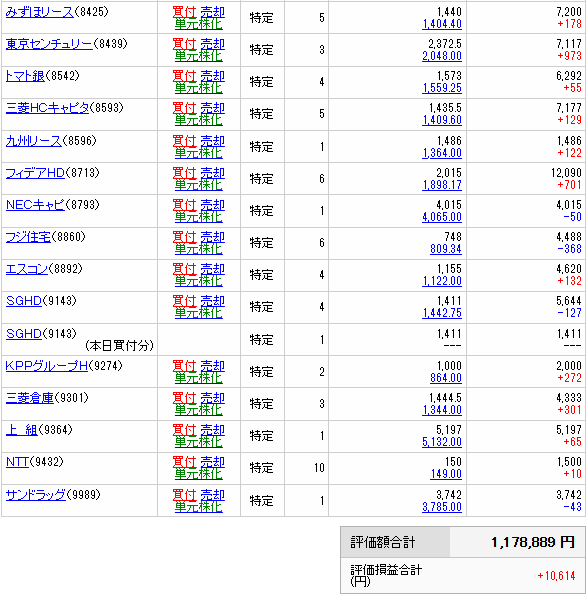Open the 三菱倉庫 (9301) link

tap(30, 398)
